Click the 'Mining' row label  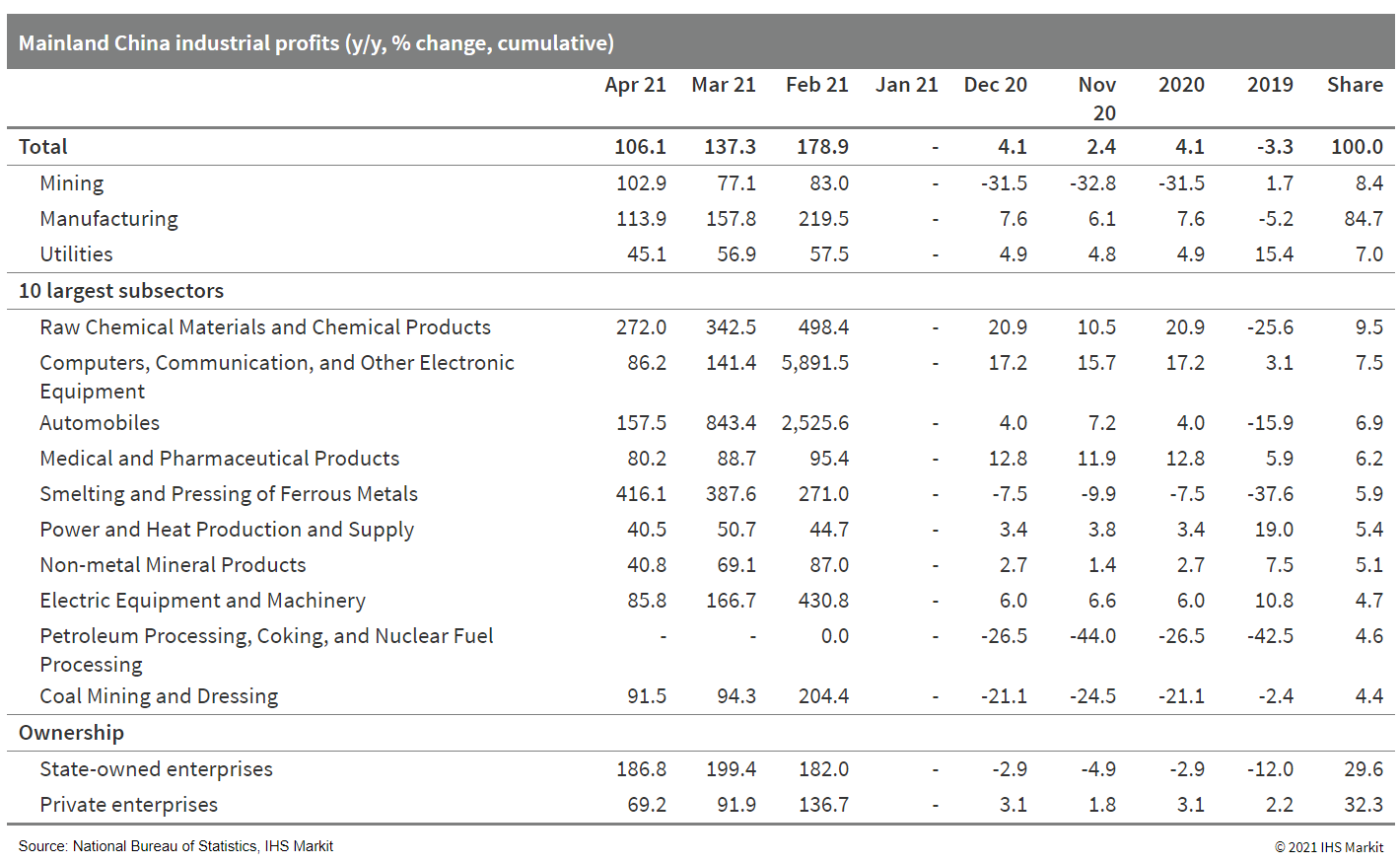(x=71, y=183)
